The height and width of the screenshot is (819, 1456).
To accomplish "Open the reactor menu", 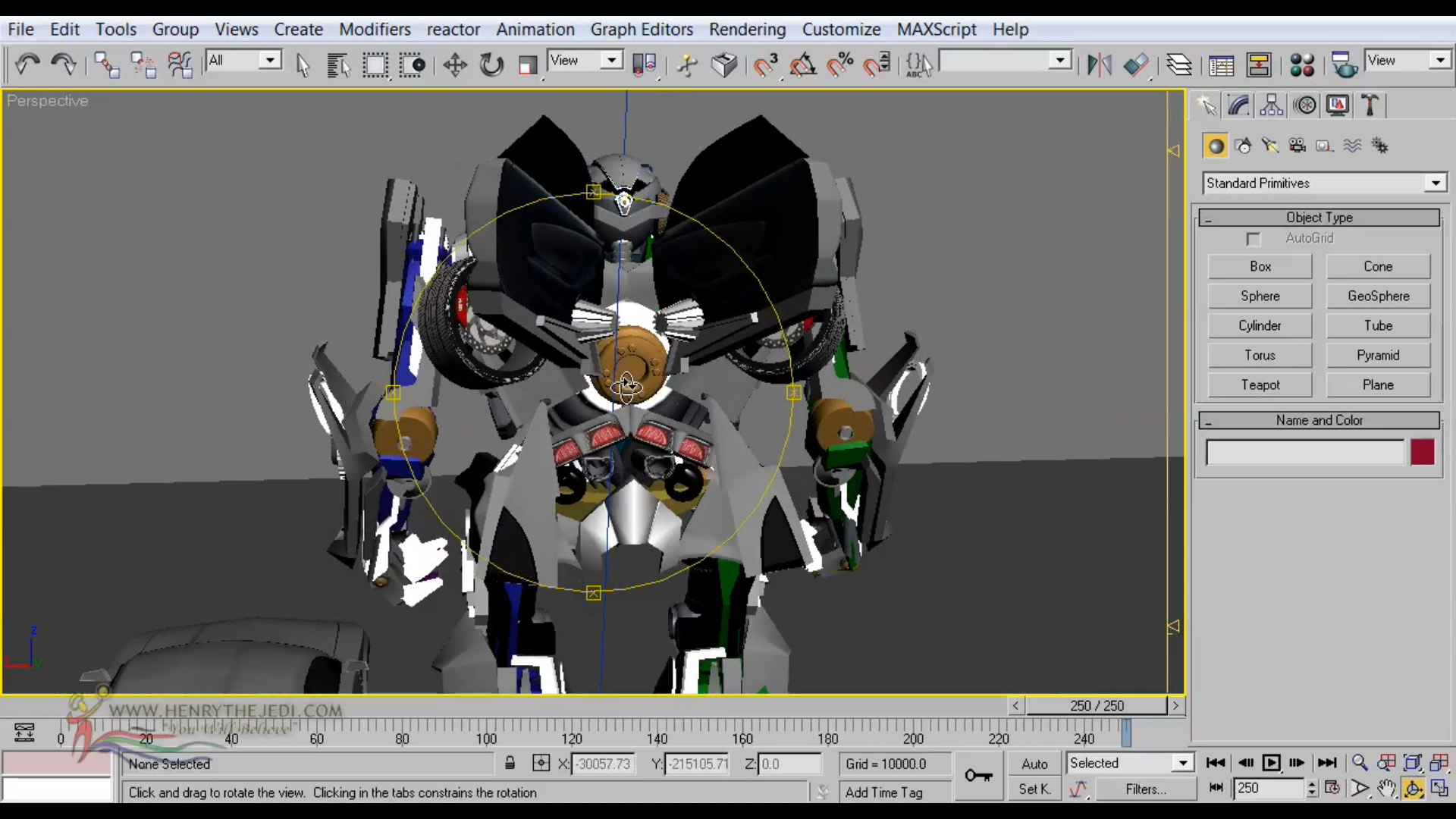I will point(453,29).
